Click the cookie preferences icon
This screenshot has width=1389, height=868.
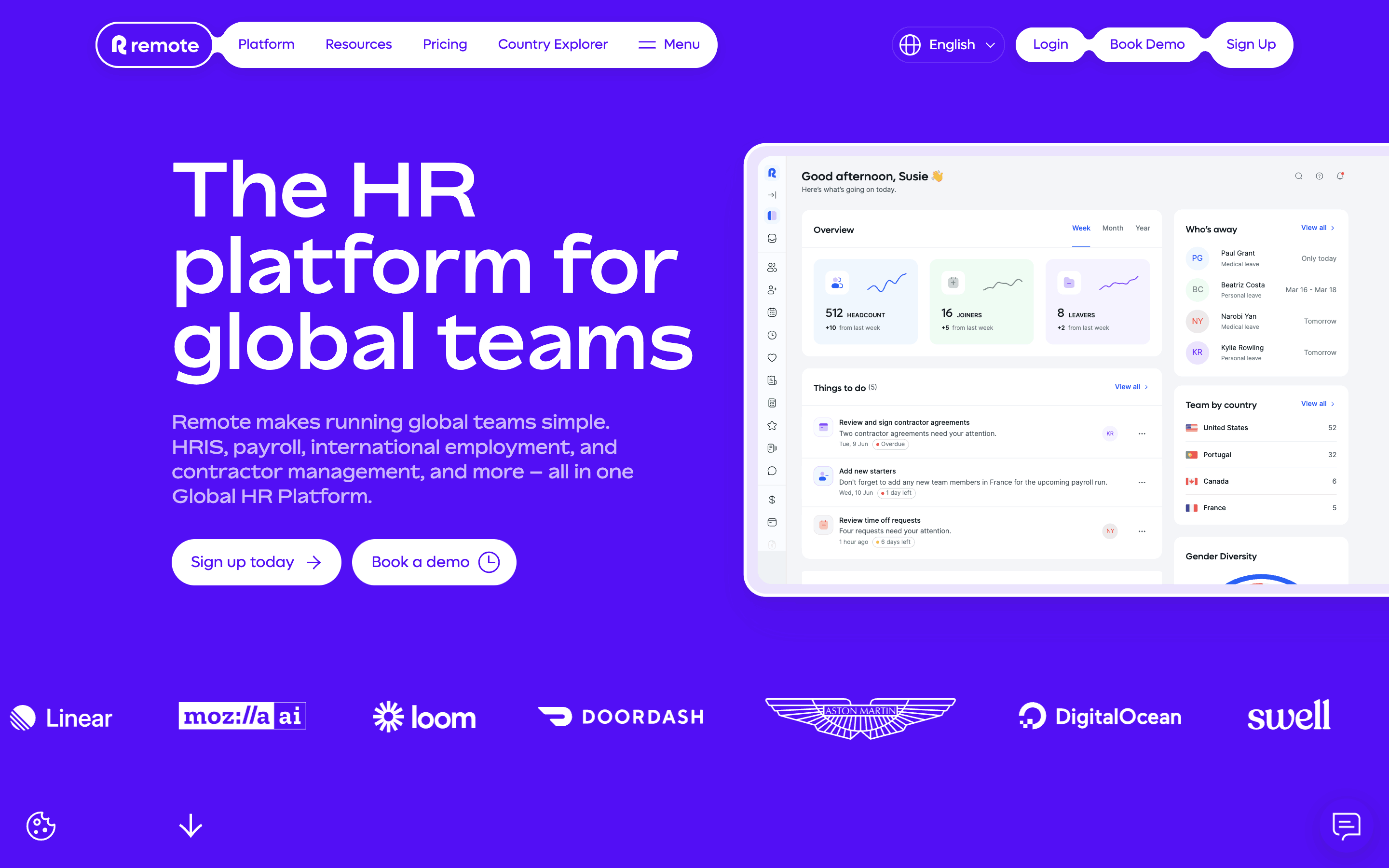(x=41, y=826)
